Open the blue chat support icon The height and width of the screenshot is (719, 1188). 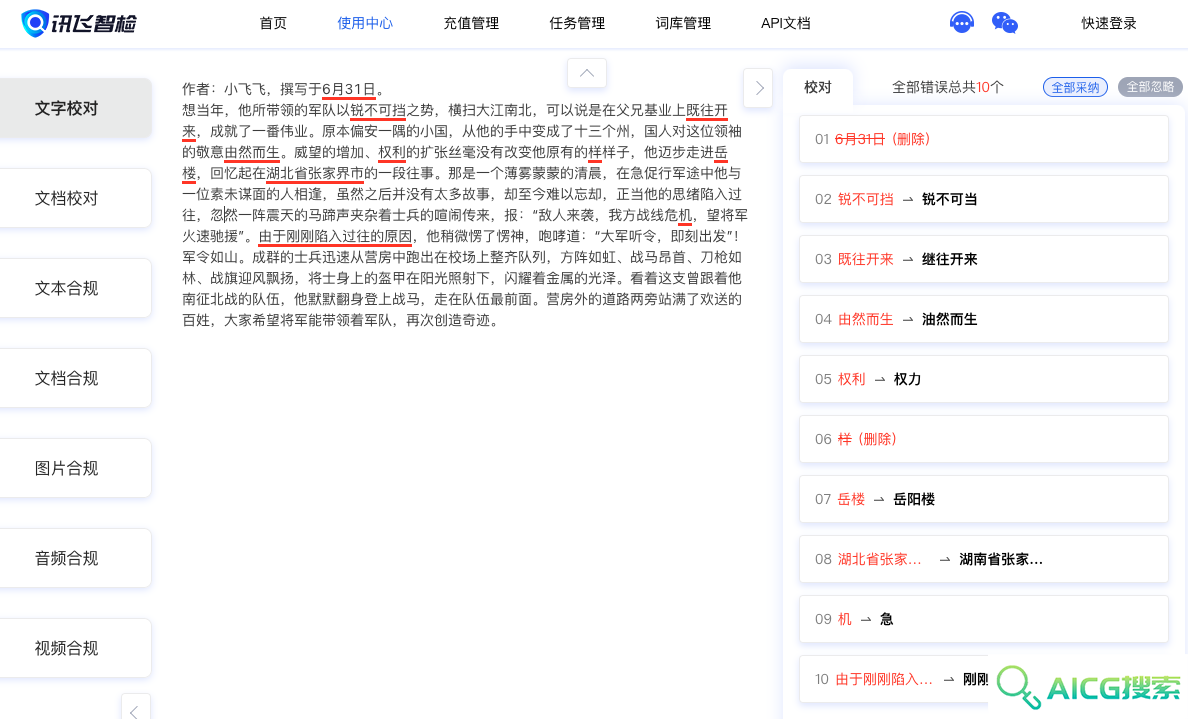click(961, 23)
